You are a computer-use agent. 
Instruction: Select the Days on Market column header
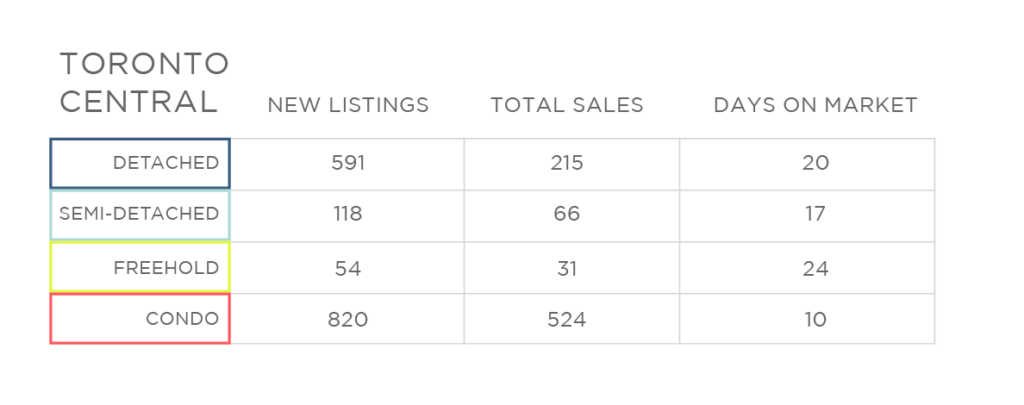coord(815,105)
